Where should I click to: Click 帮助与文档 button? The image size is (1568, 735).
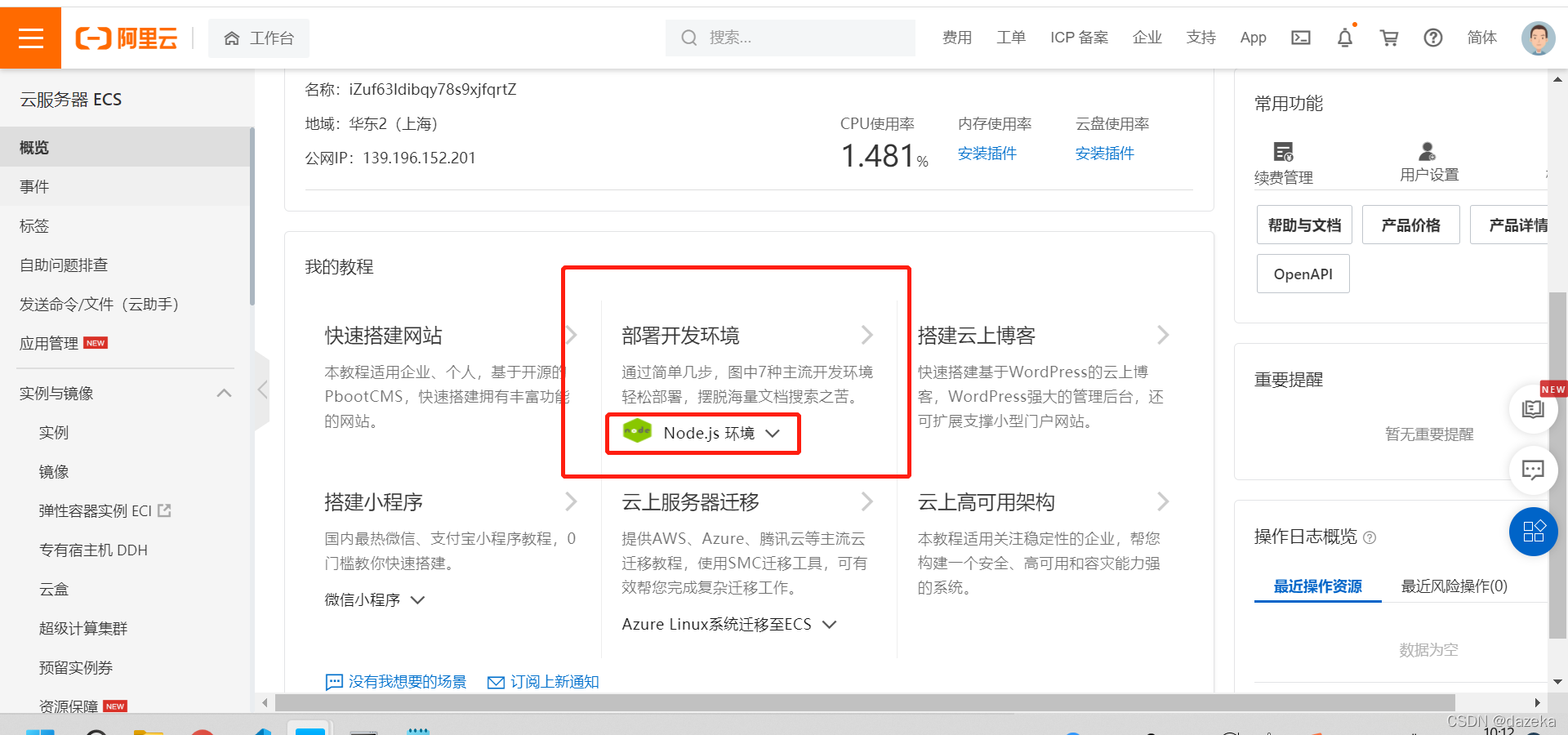[1304, 225]
